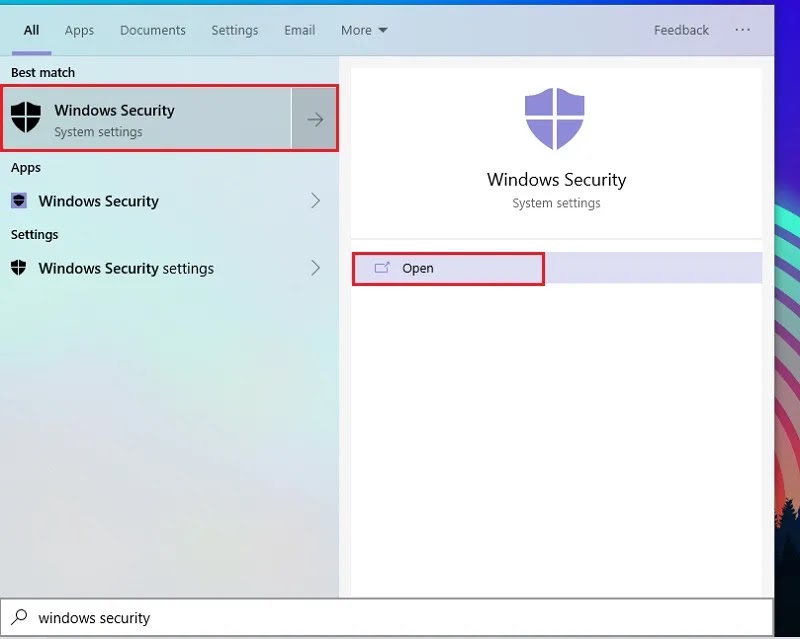Expand the Best match arrow for Windows Security

pos(314,119)
